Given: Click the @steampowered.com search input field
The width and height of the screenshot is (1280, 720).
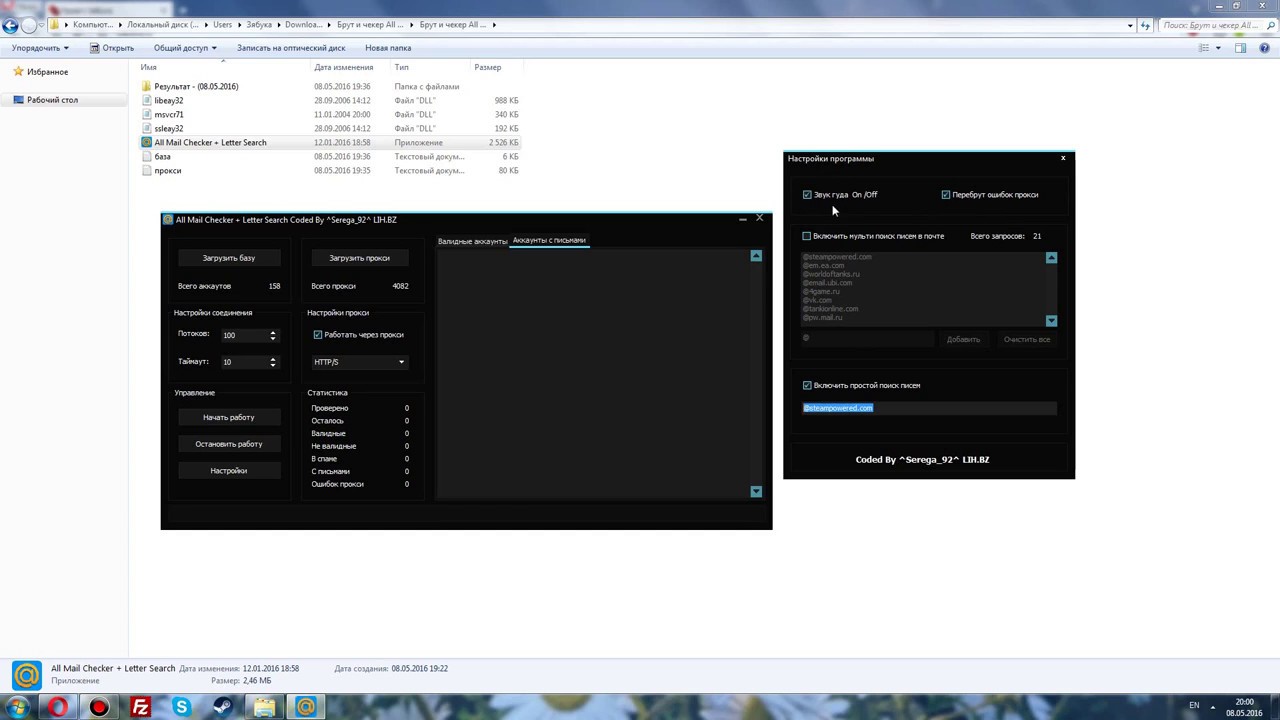Looking at the screenshot, I should (x=929, y=408).
